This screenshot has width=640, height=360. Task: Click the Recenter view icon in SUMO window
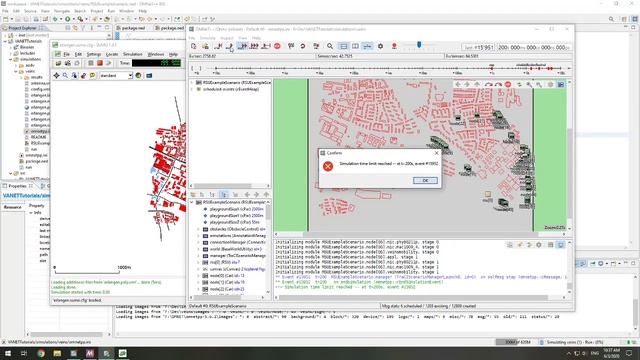tap(56, 76)
